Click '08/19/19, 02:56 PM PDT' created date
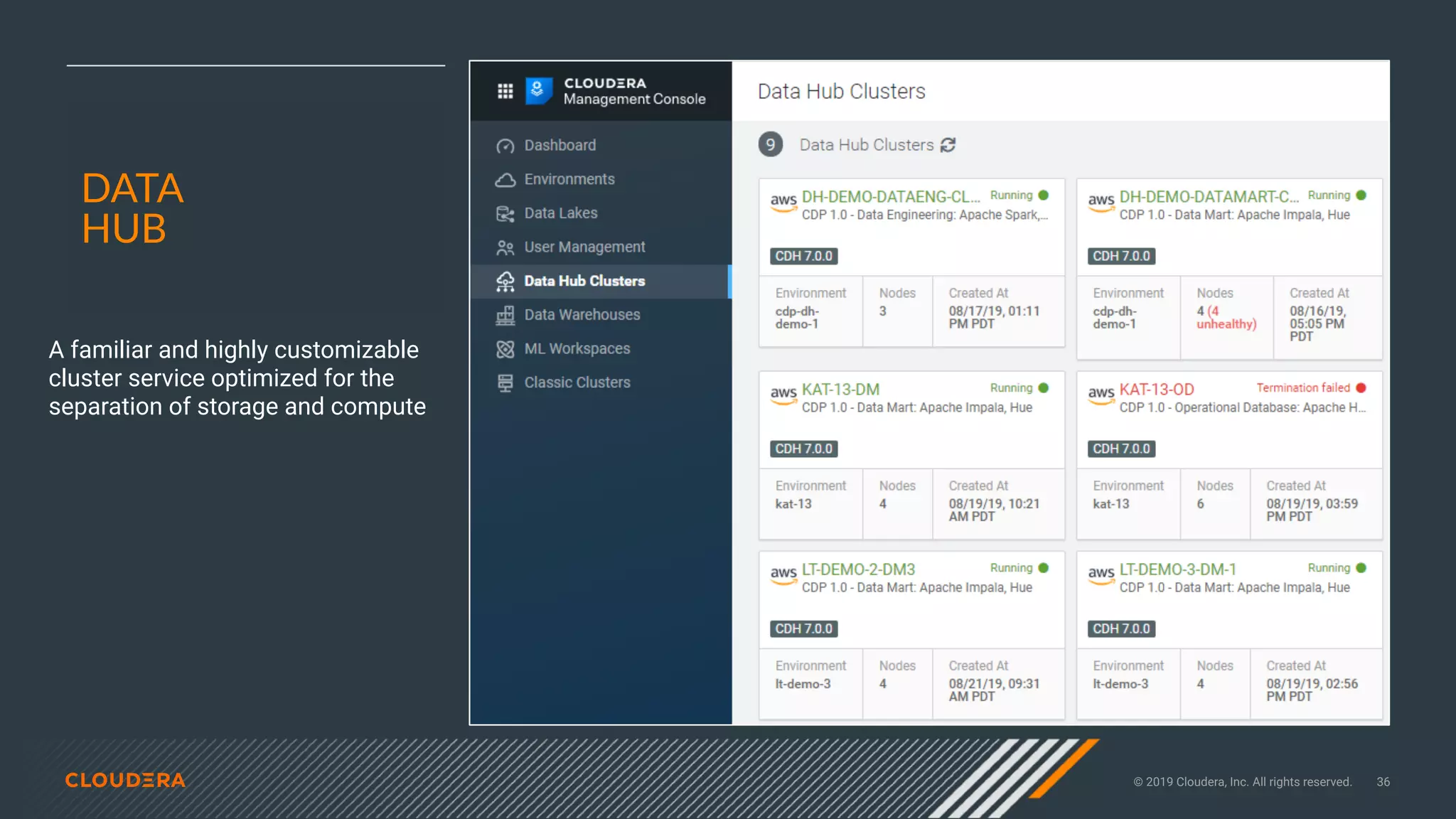 (1312, 690)
